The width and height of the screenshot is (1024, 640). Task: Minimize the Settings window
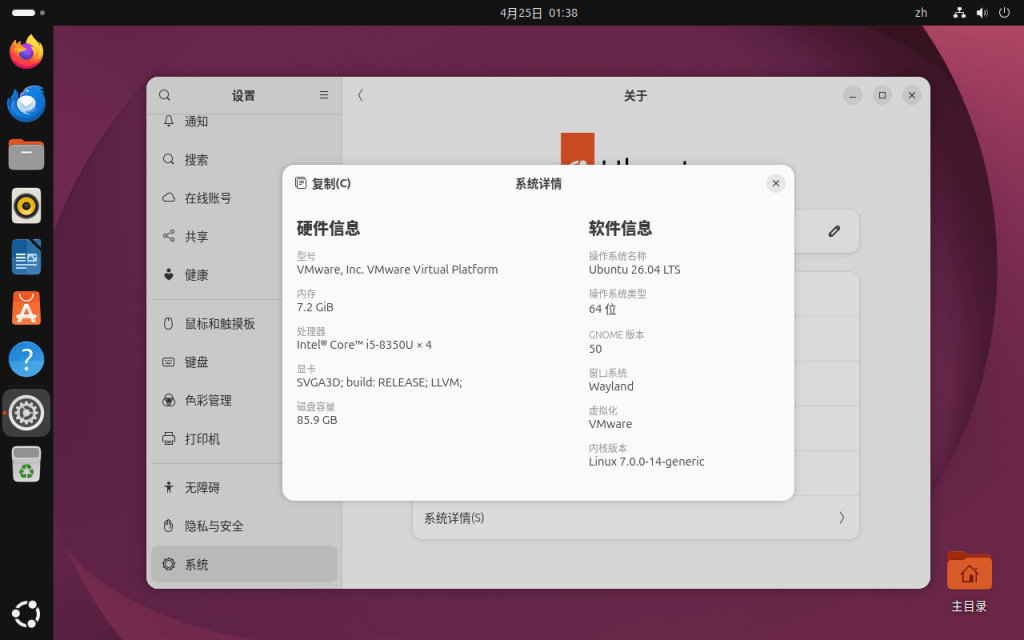click(852, 95)
